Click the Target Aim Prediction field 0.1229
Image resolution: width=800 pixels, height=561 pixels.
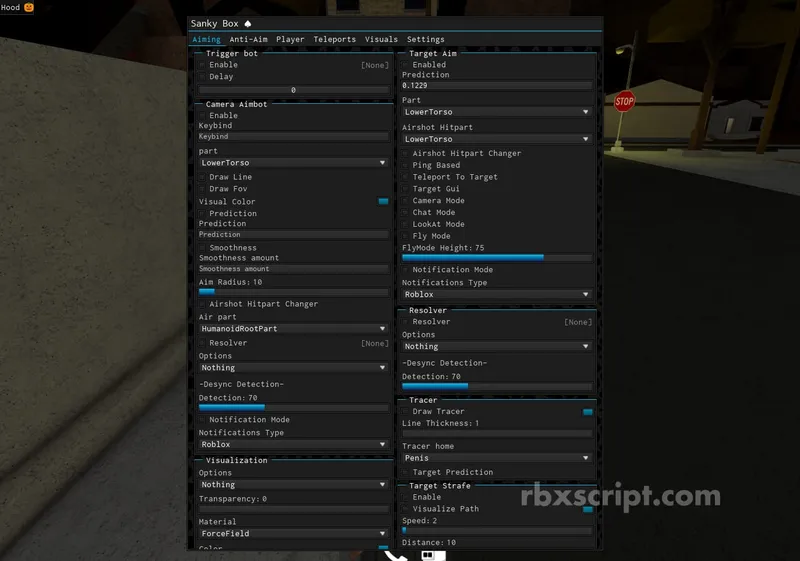(497, 86)
